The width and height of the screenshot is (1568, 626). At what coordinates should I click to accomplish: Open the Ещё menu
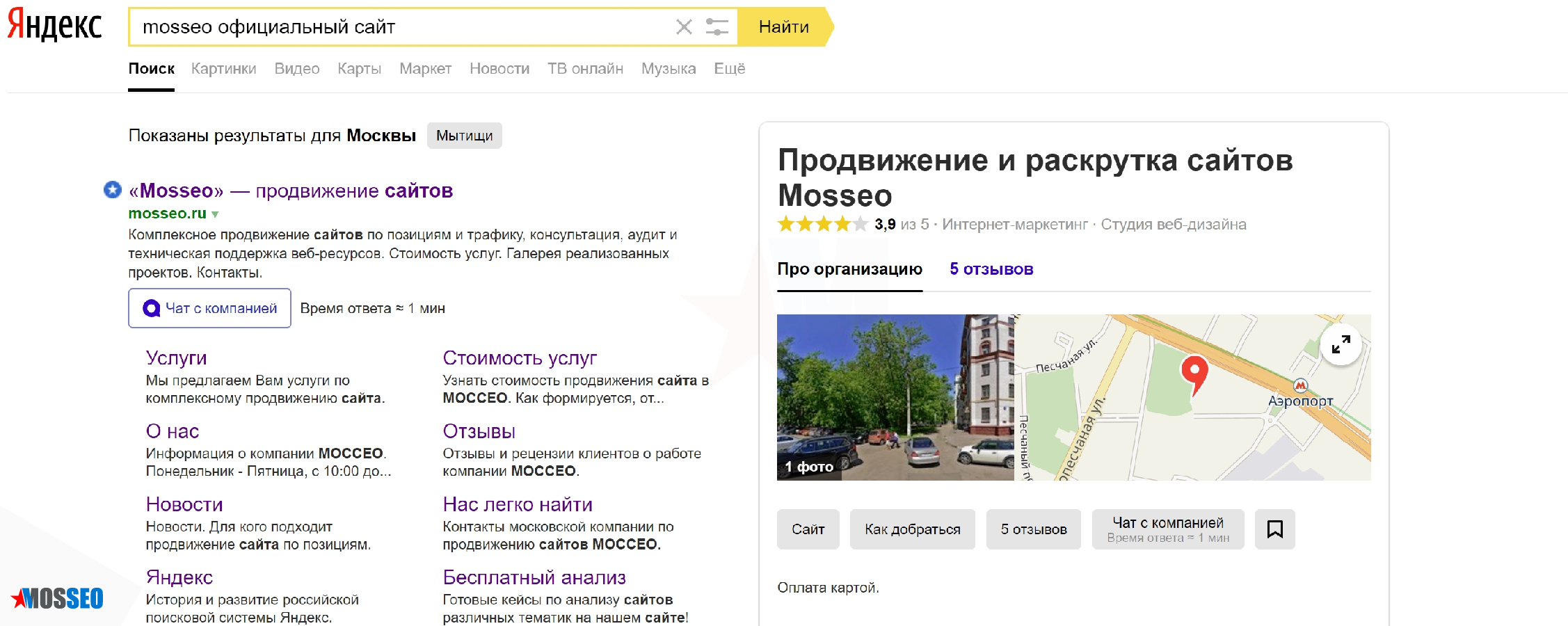729,68
